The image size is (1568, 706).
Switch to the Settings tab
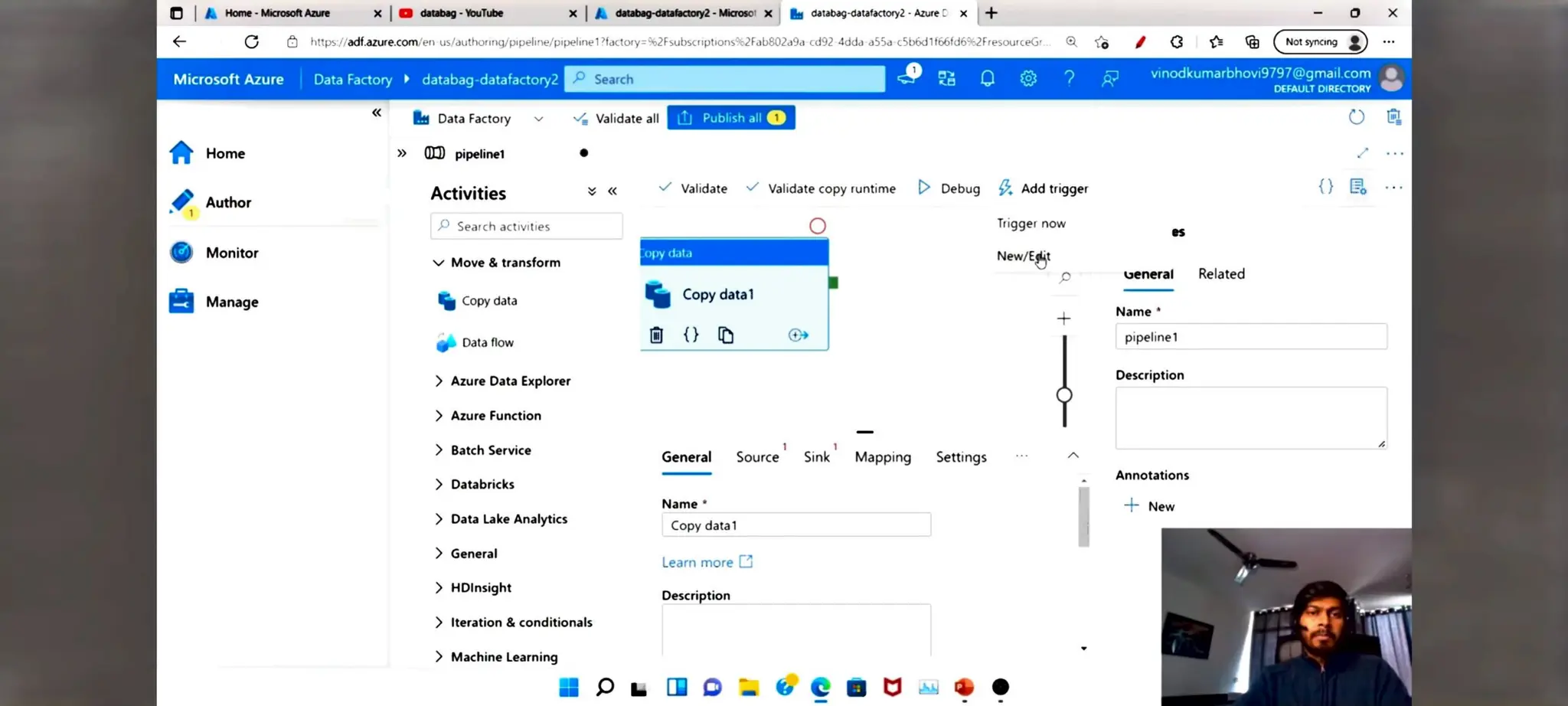[x=961, y=457]
